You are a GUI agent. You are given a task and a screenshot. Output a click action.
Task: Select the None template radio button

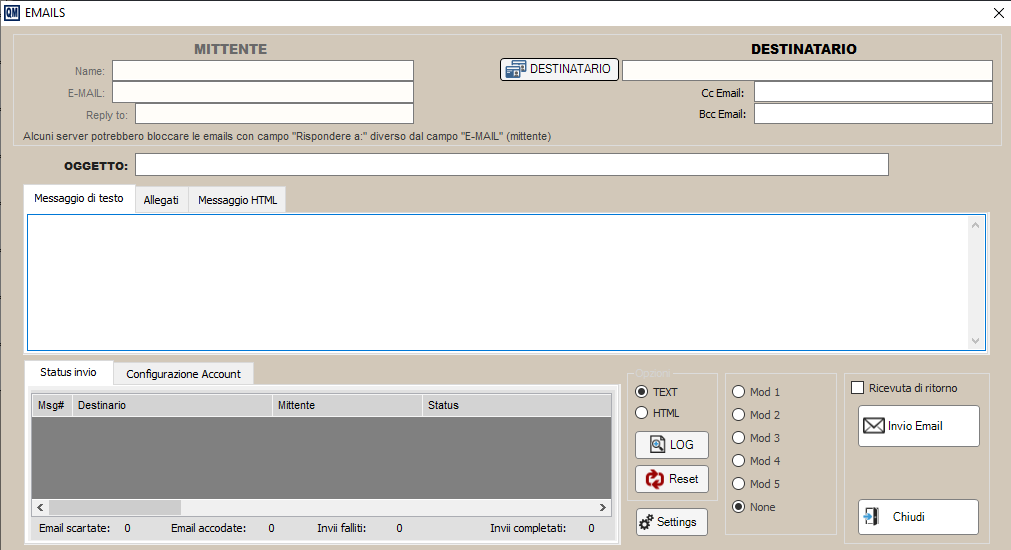(x=739, y=507)
